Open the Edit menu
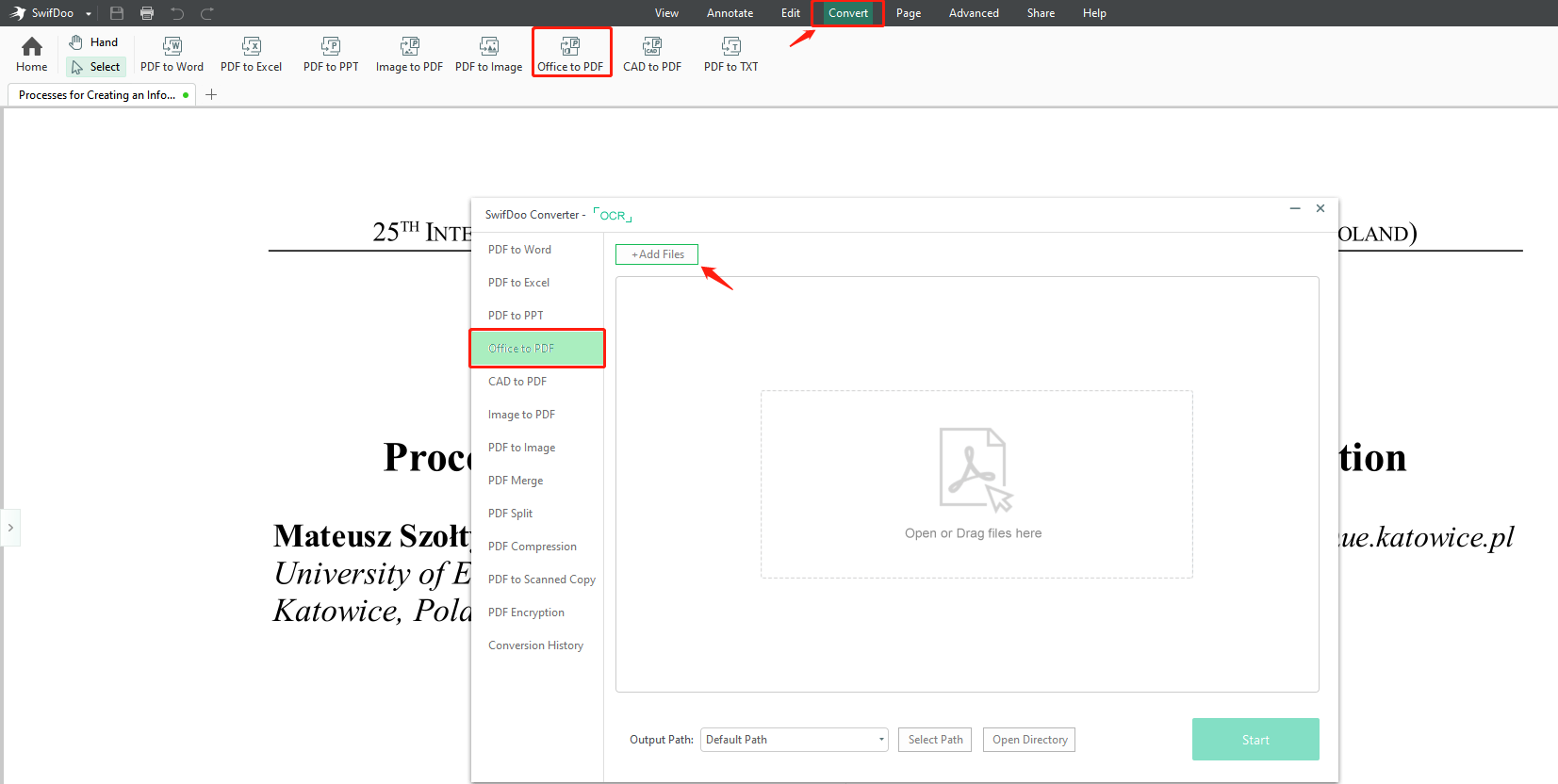1558x784 pixels. [790, 13]
